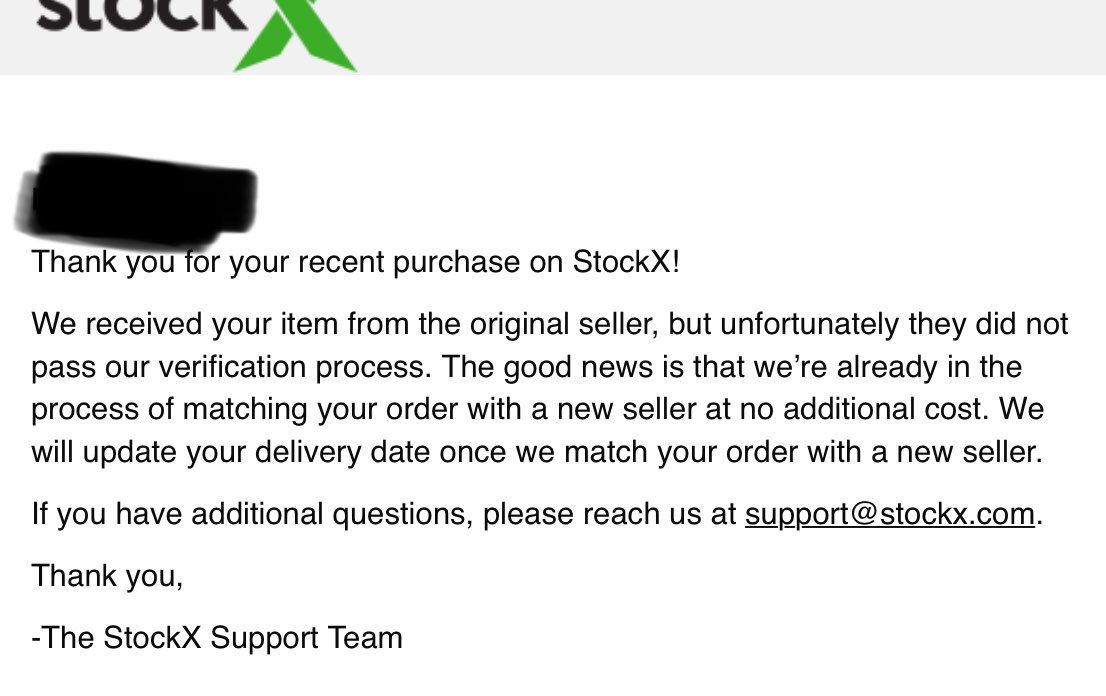Click the text "If you have additional questions"
The height and width of the screenshot is (696, 1106).
pos(252,514)
